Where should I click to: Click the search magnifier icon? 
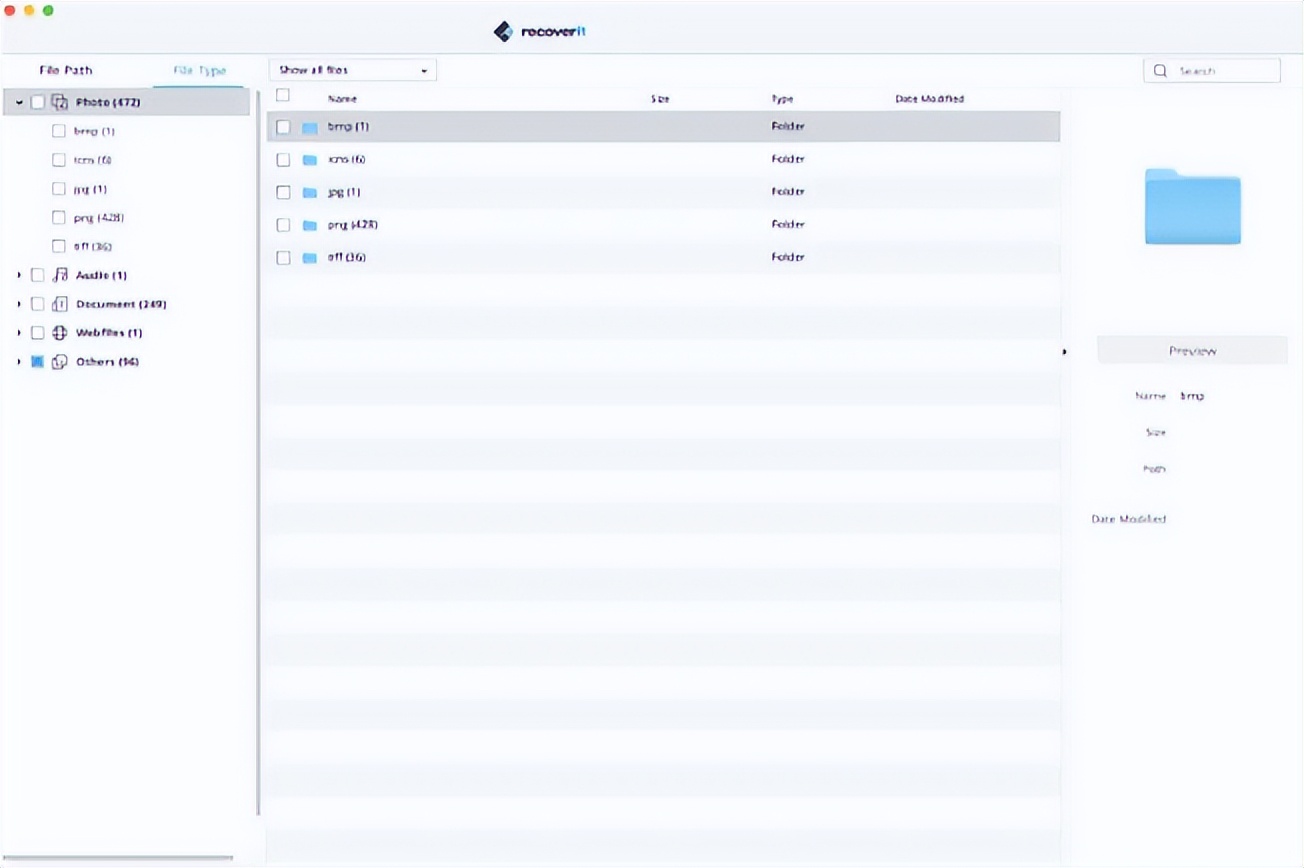(x=1160, y=70)
